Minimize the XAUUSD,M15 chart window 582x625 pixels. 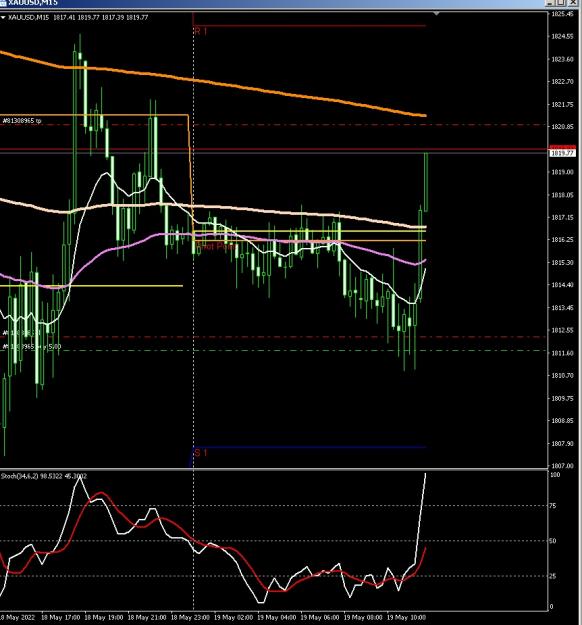[550, 2]
